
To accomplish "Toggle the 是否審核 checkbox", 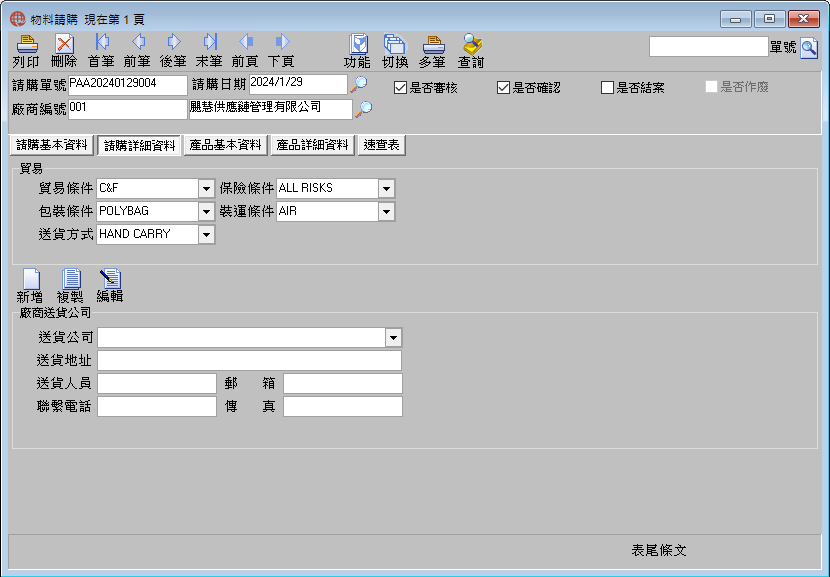I will coord(401,87).
